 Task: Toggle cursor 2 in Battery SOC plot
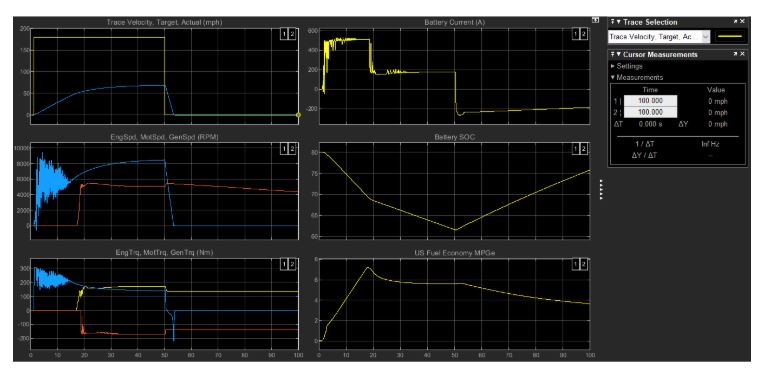pos(583,149)
